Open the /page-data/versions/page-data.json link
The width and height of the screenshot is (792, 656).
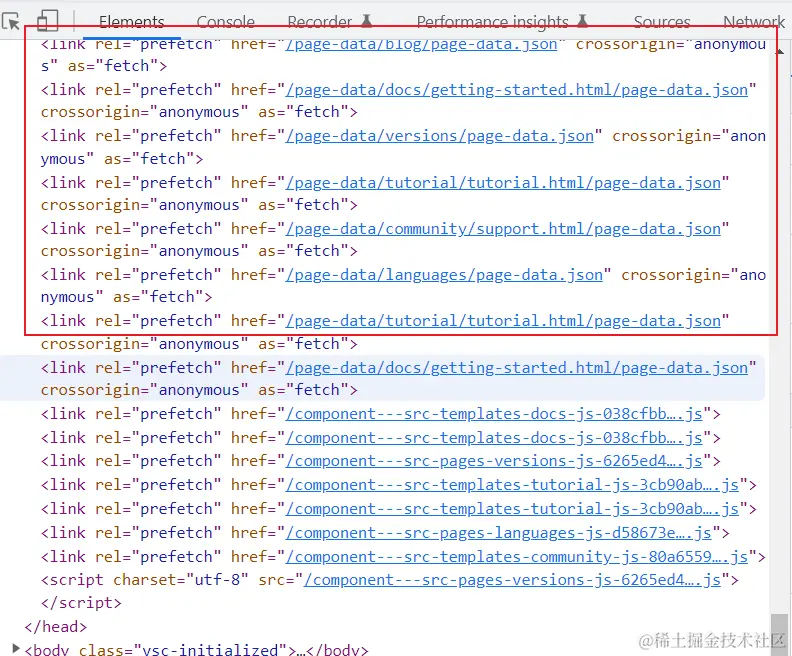point(439,136)
